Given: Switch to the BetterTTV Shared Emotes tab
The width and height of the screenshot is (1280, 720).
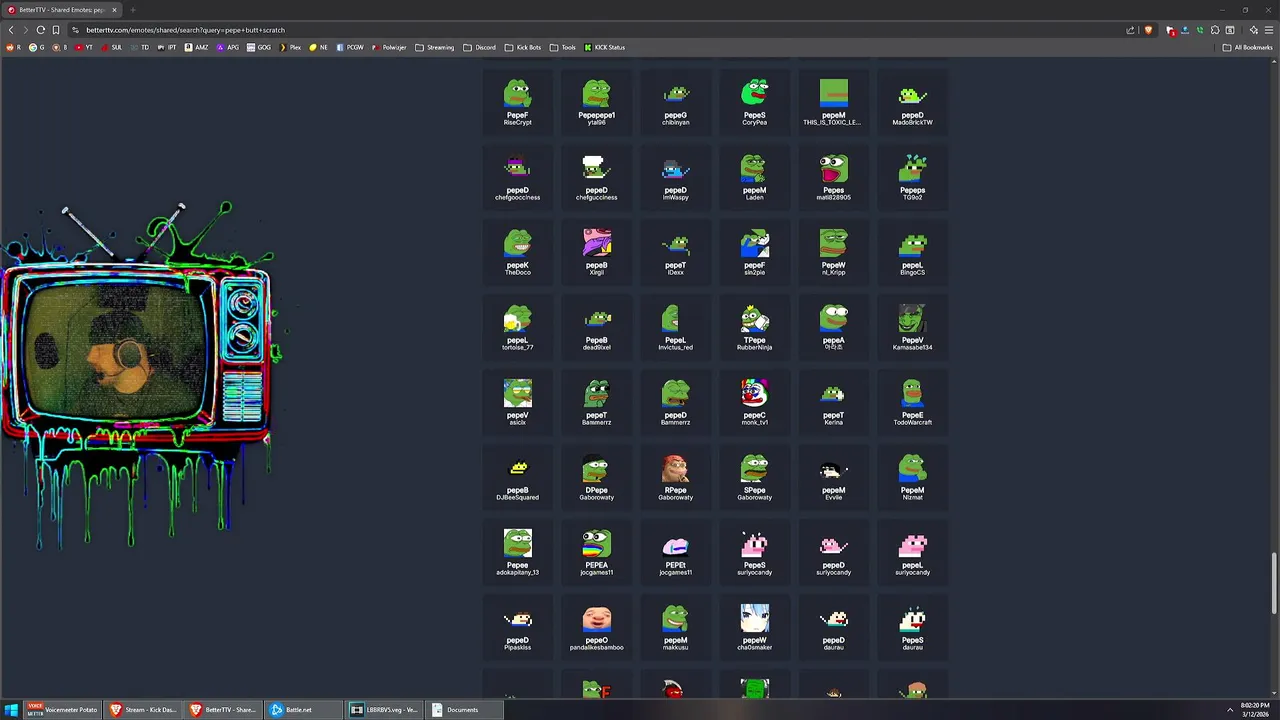Looking at the screenshot, I should [x=62, y=10].
